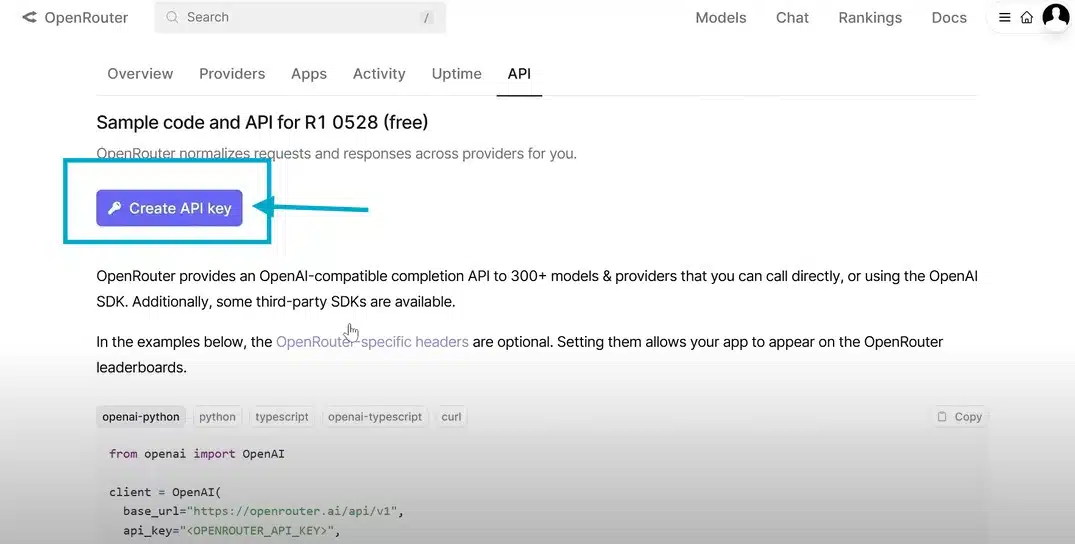Switch to the Overview tab
Viewport: 1075px width, 544px height.
click(x=140, y=73)
